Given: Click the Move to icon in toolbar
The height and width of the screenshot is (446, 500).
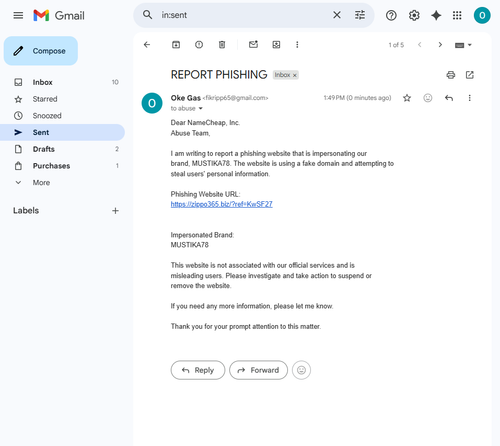Looking at the screenshot, I should pos(276,45).
